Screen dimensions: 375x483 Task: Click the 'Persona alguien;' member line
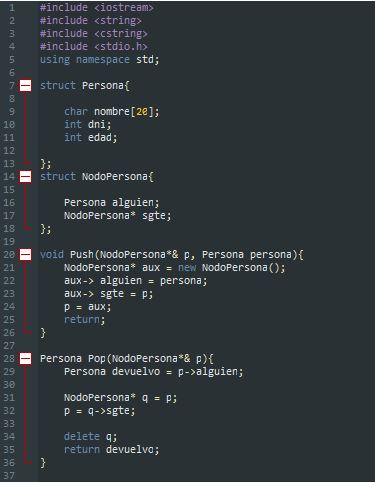click(x=112, y=203)
